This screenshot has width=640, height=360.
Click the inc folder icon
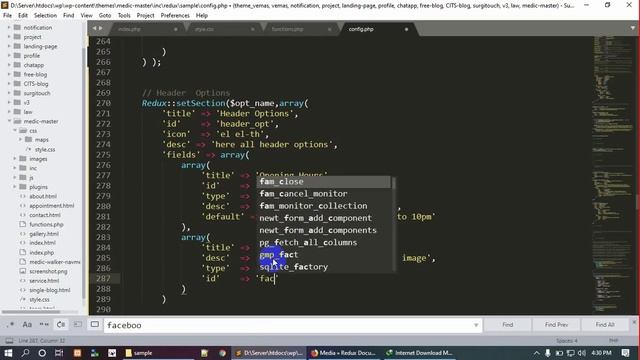pos(23,168)
